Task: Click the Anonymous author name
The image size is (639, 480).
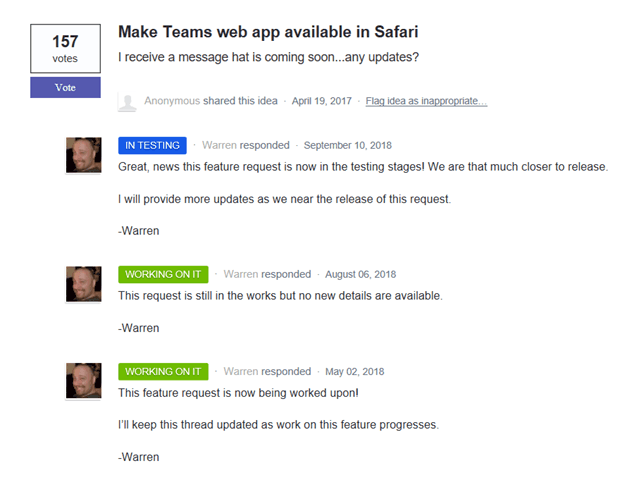Action: tap(172, 101)
